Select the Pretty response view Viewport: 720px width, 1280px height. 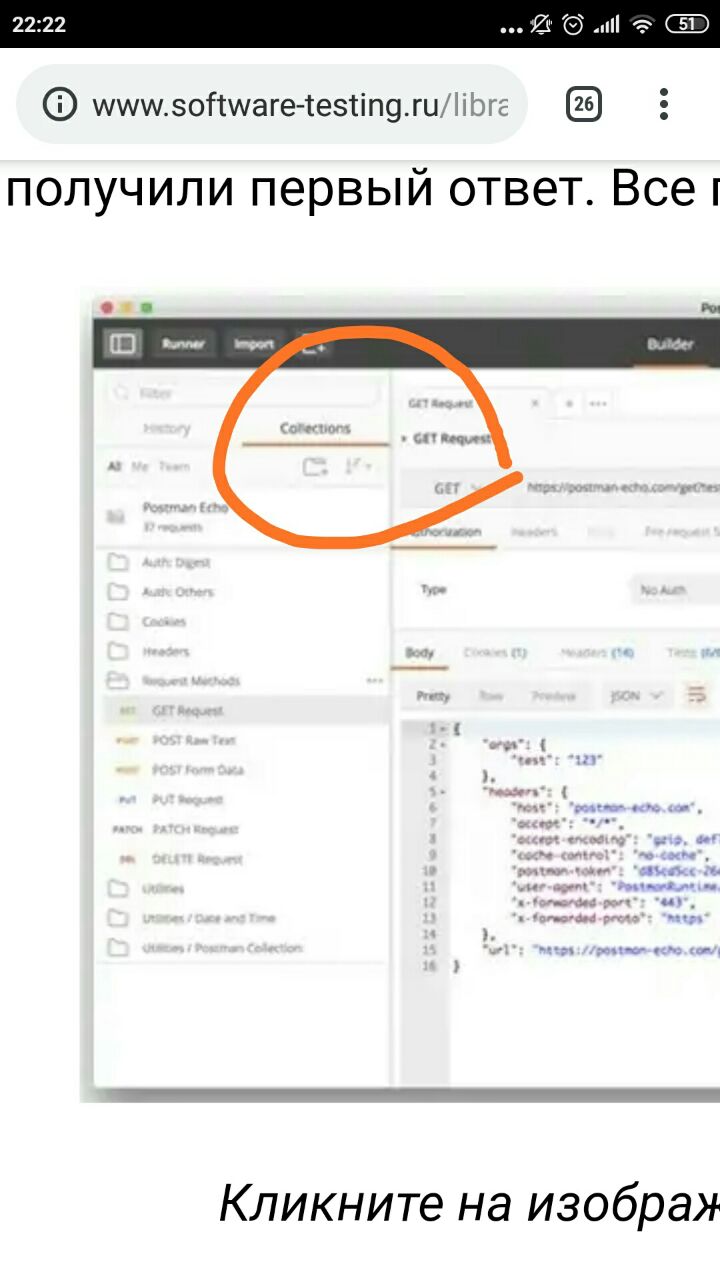tap(433, 696)
